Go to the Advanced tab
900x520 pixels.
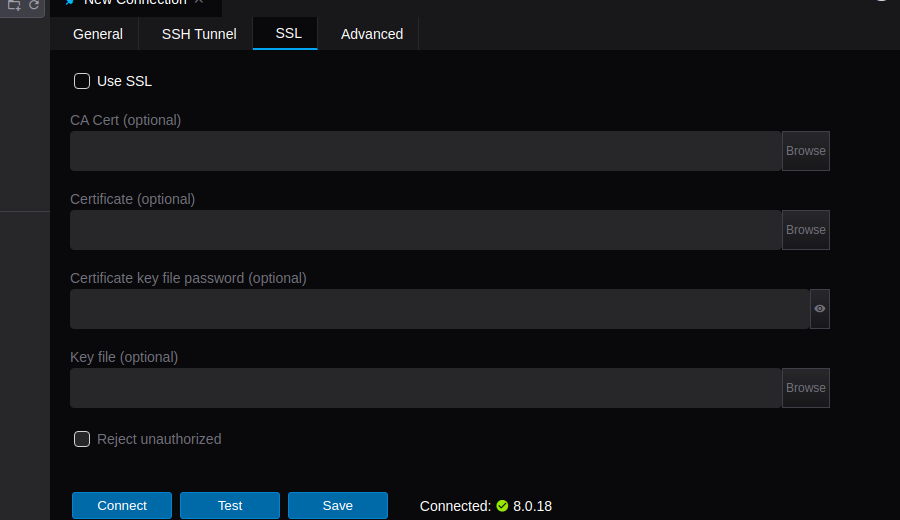372,34
